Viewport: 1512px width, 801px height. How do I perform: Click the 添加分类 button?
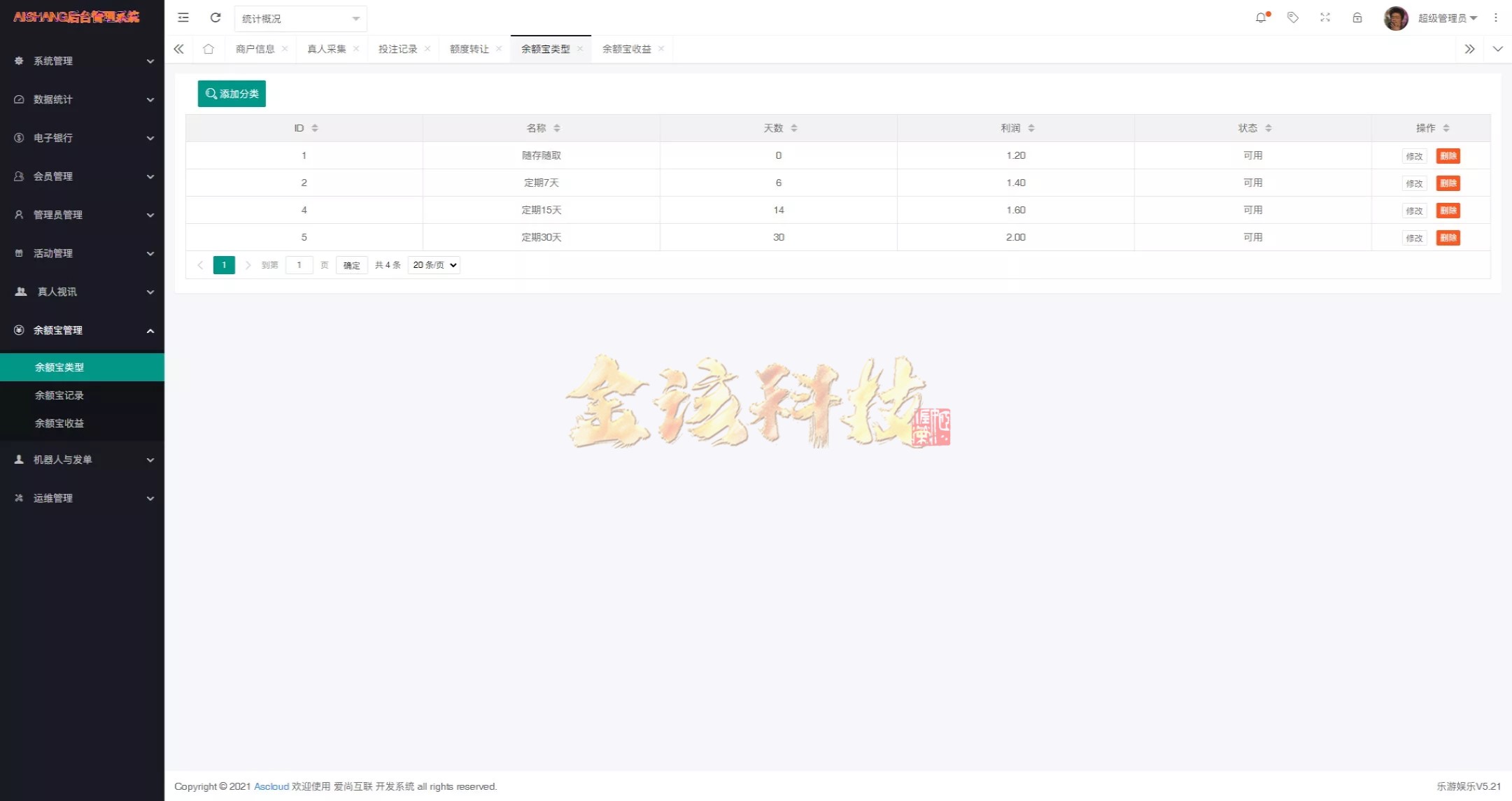click(x=232, y=93)
